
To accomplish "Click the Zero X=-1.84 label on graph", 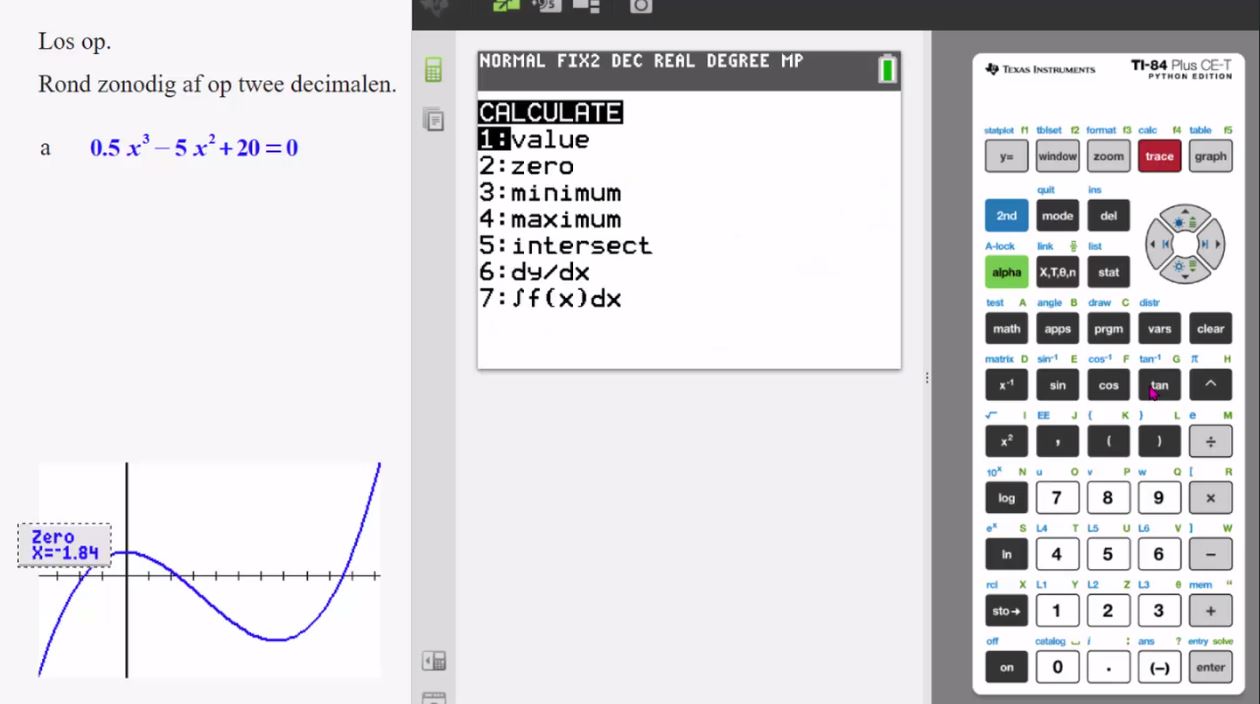I will (x=64, y=545).
